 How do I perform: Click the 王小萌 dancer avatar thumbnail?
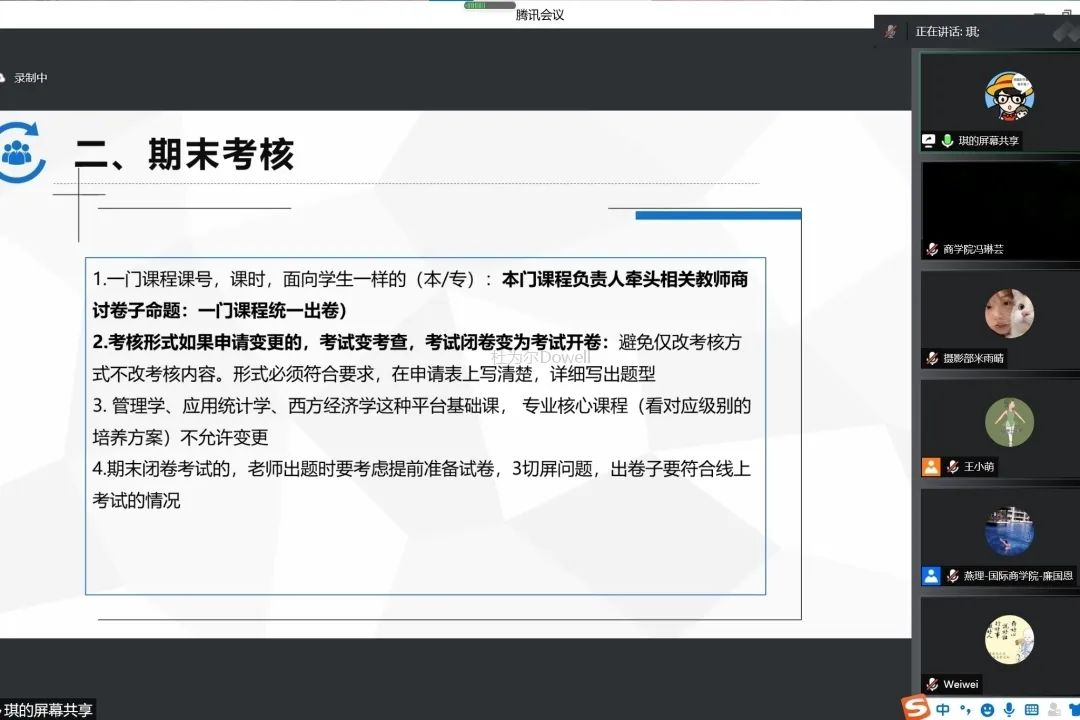[x=1008, y=422]
